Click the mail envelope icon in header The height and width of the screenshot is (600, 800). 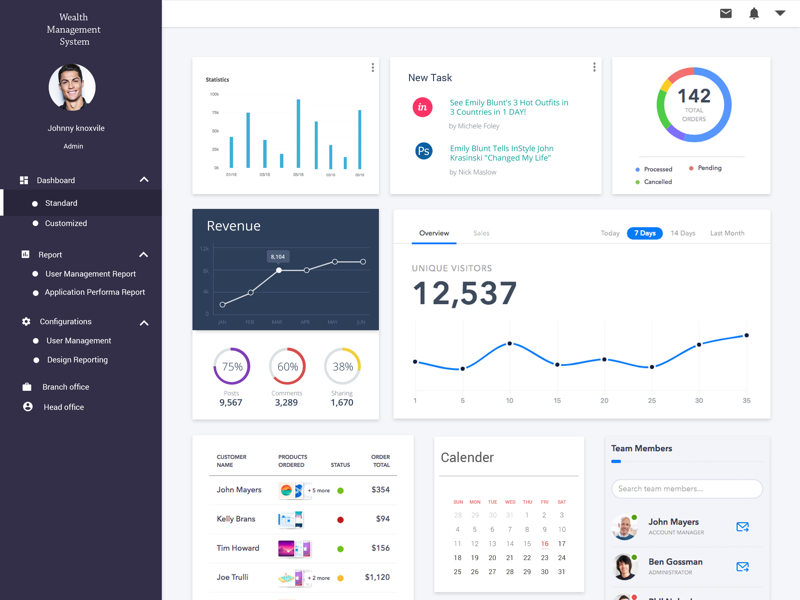725,13
